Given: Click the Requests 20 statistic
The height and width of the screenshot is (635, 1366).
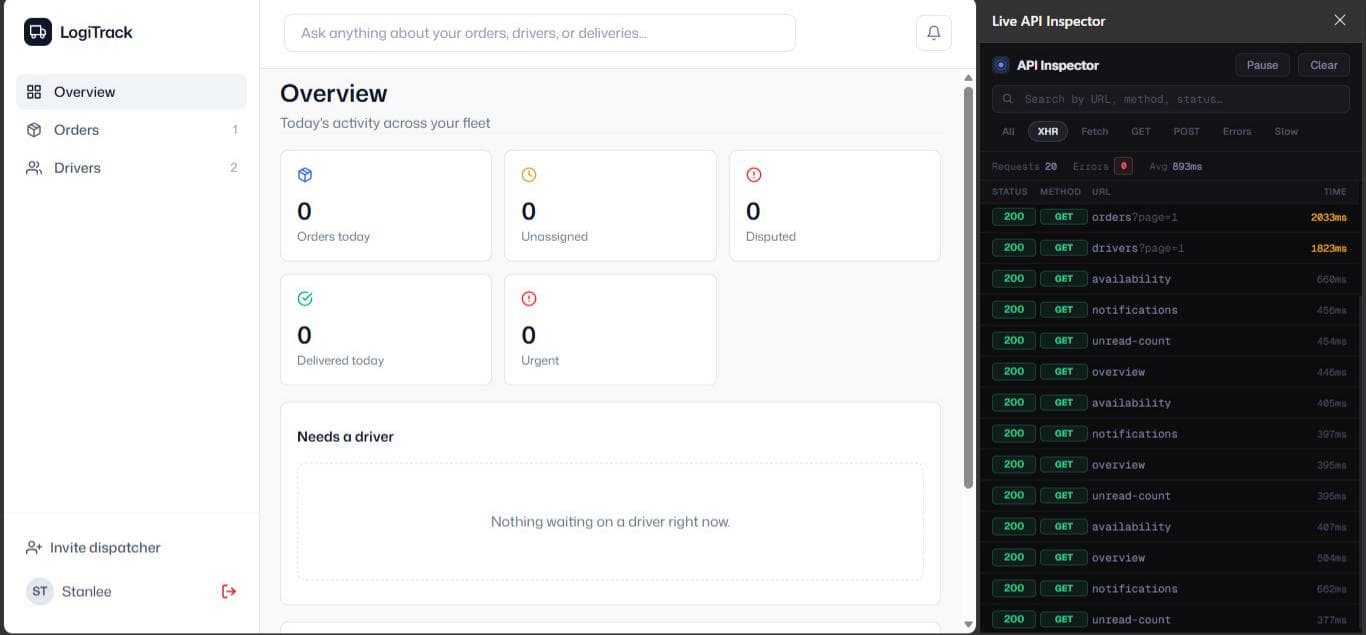Looking at the screenshot, I should pyautogui.click(x=1024, y=166).
